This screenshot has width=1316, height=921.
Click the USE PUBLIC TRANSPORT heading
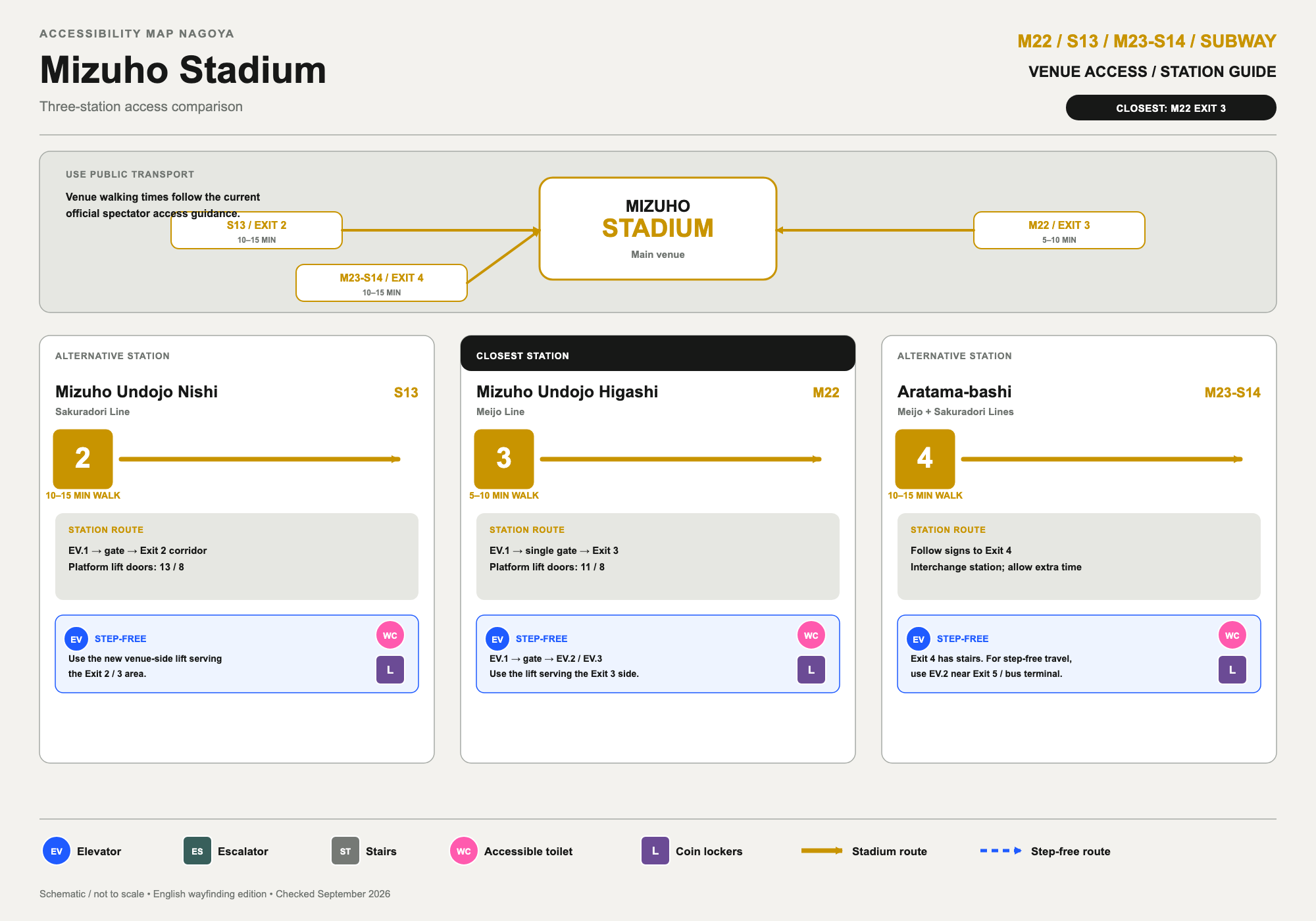130,174
